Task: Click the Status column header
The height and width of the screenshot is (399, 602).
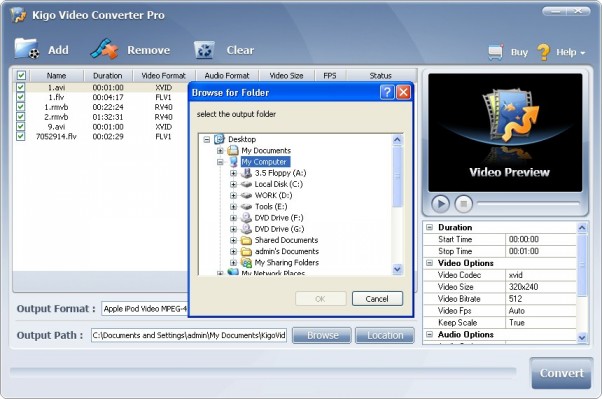Action: [381, 76]
